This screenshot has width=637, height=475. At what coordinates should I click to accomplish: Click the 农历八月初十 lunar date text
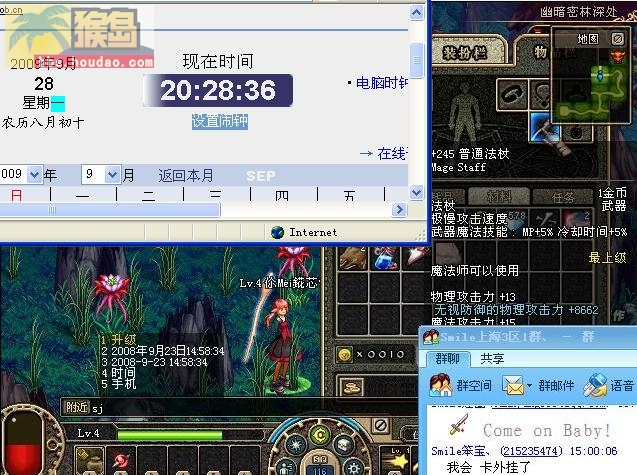point(43,122)
